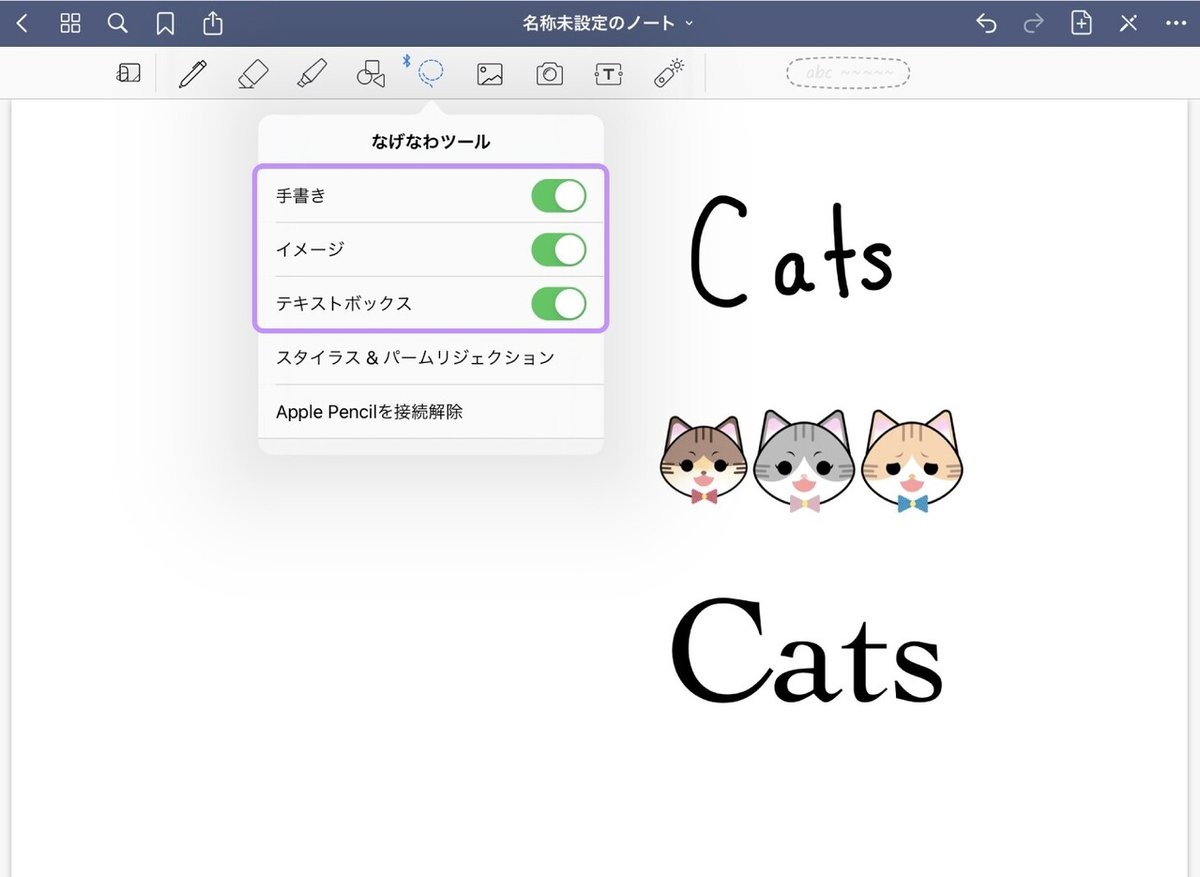Disable the 手書き lasso selection toggle
1200x877 pixels.
click(558, 196)
